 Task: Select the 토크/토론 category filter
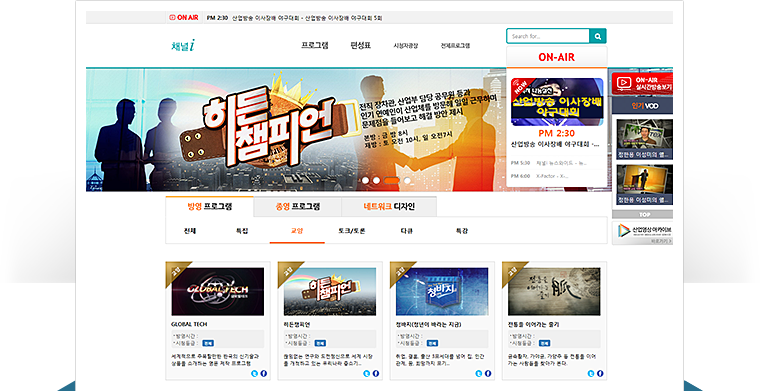pos(351,231)
